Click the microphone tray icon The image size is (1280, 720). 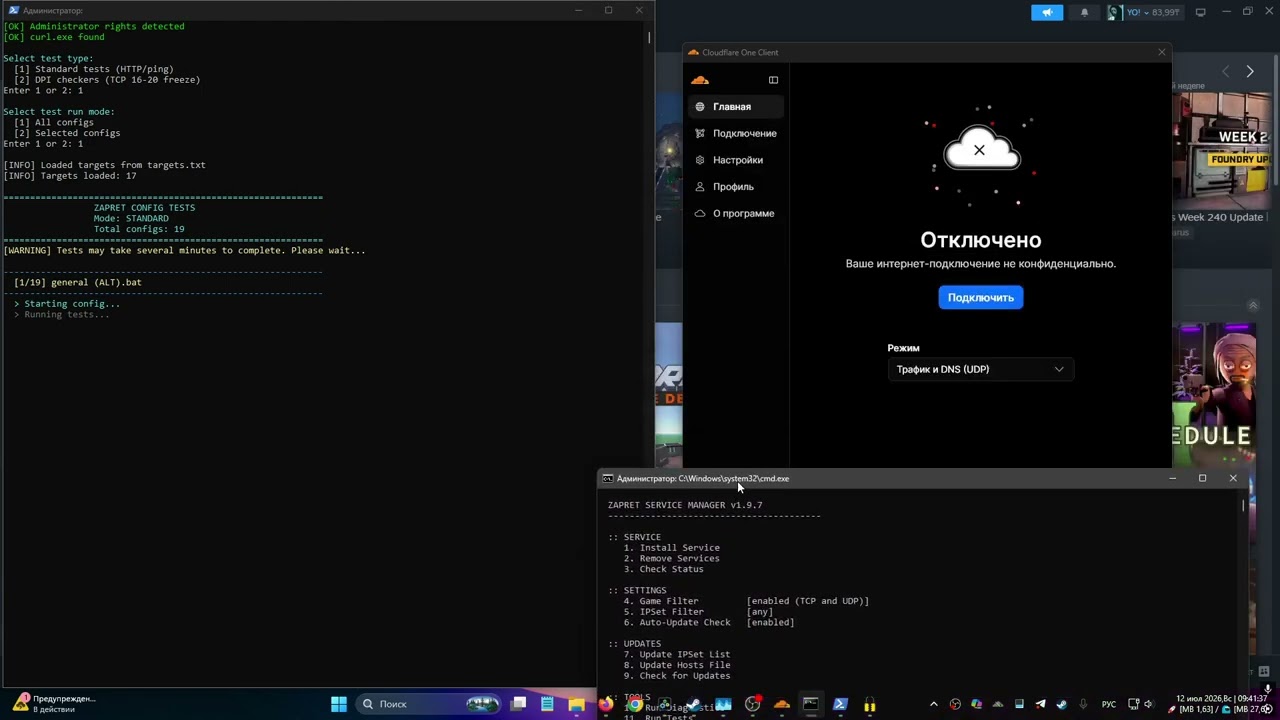coord(1083,704)
